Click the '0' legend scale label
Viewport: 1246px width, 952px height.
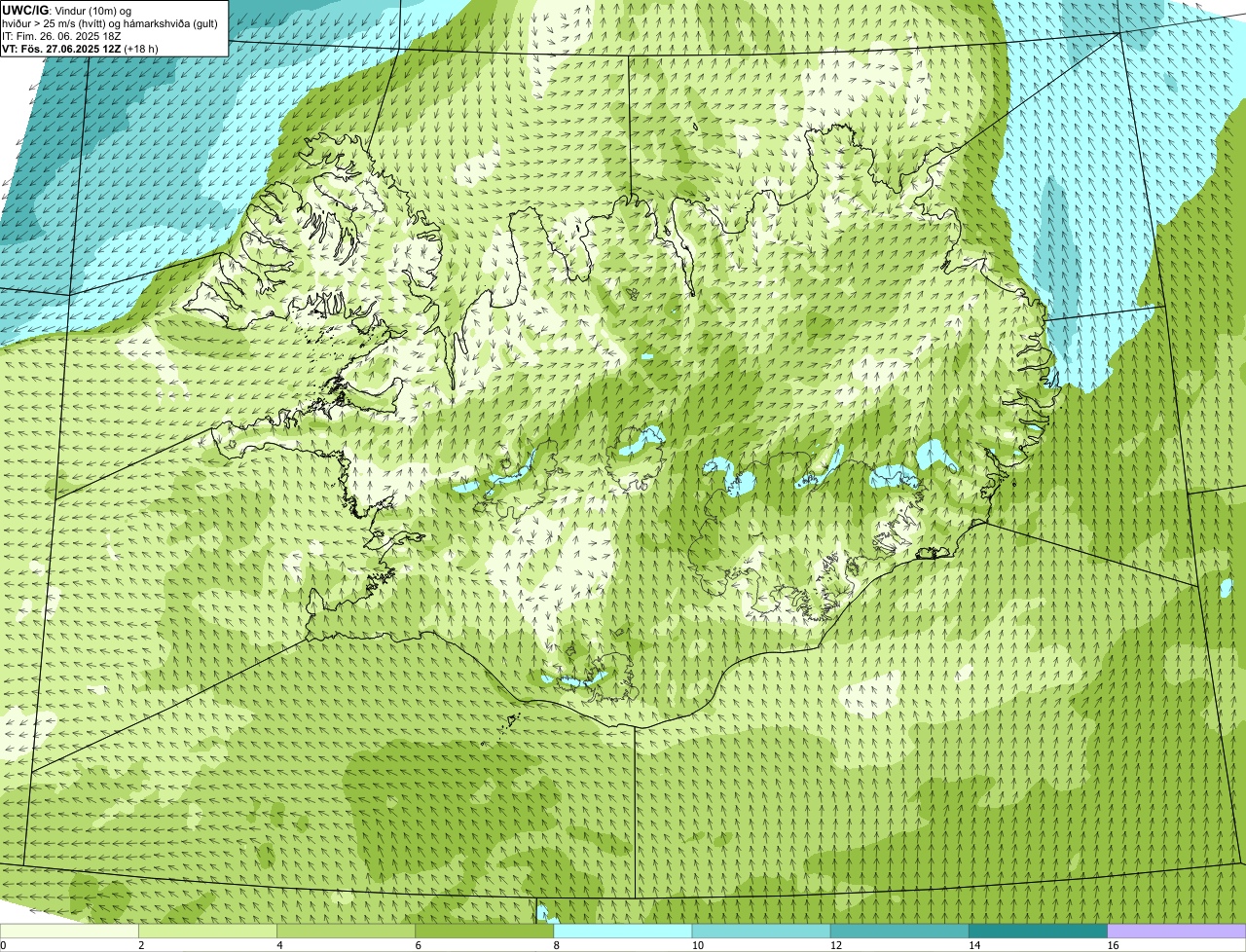coord(4,945)
